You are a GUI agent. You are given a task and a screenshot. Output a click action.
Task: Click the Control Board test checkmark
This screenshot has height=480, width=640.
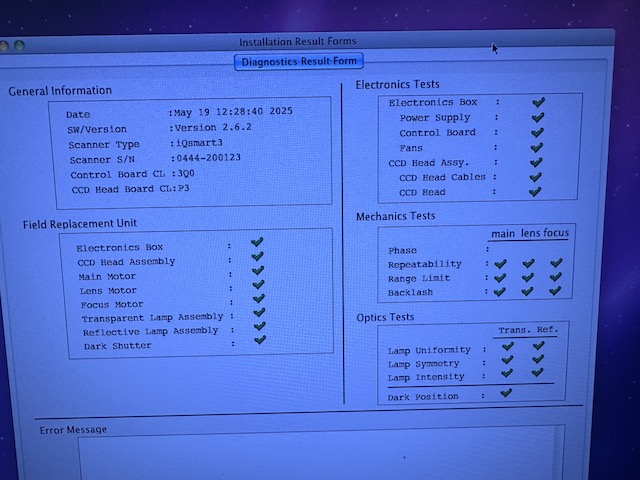click(x=538, y=132)
